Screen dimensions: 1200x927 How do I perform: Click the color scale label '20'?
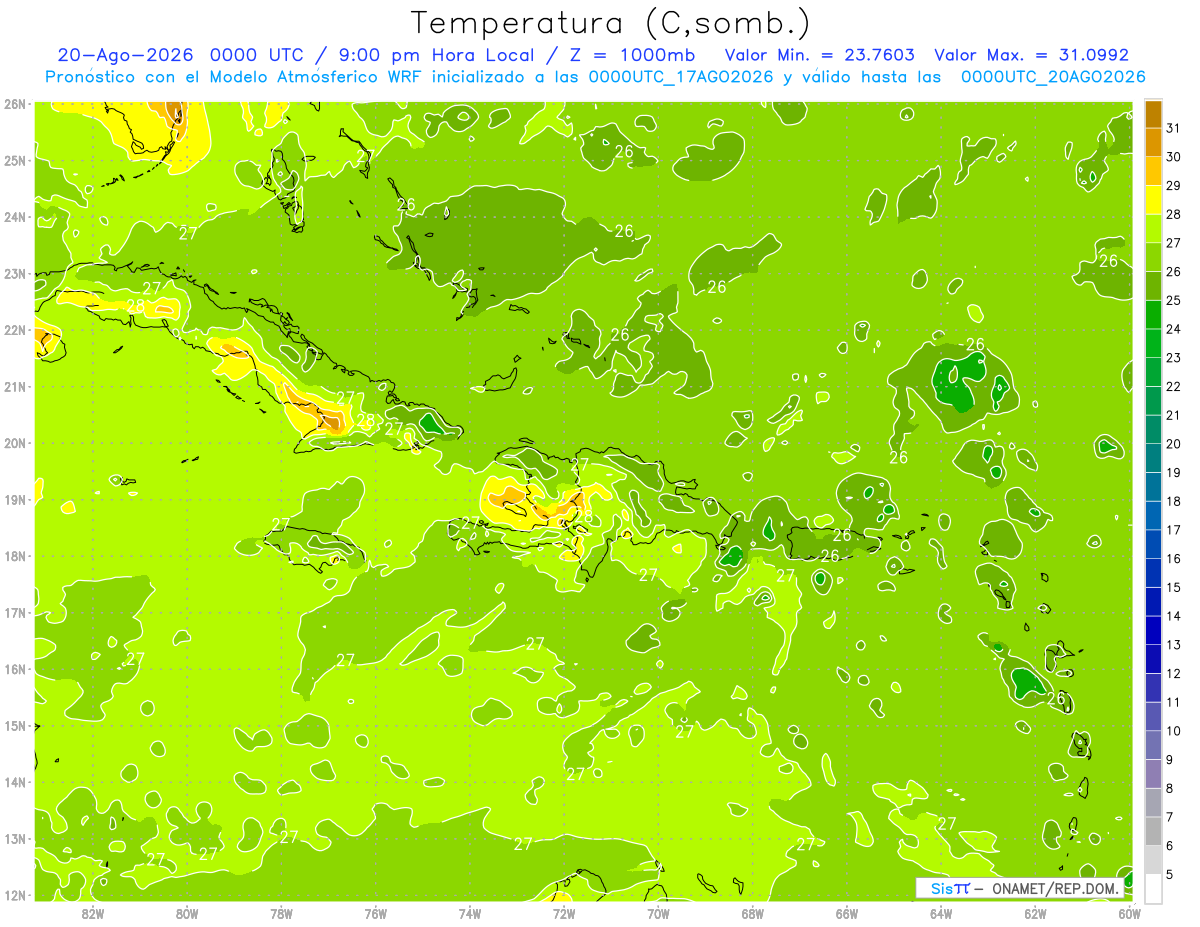pyautogui.click(x=1174, y=444)
